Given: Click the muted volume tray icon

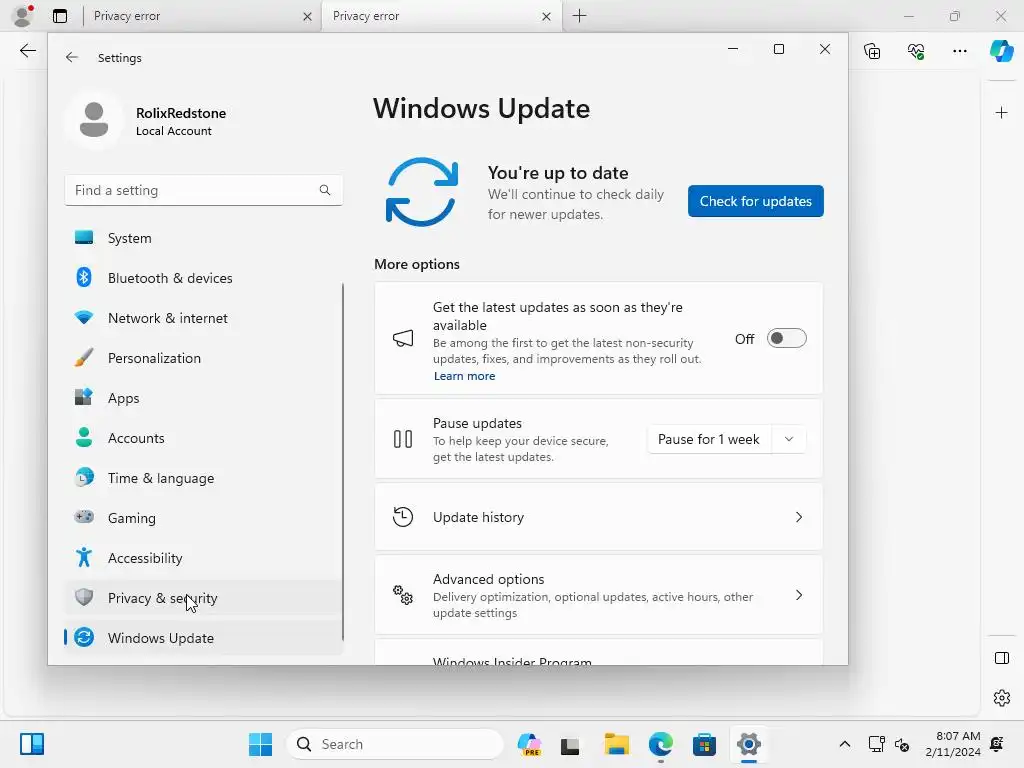Looking at the screenshot, I should click(902, 744).
